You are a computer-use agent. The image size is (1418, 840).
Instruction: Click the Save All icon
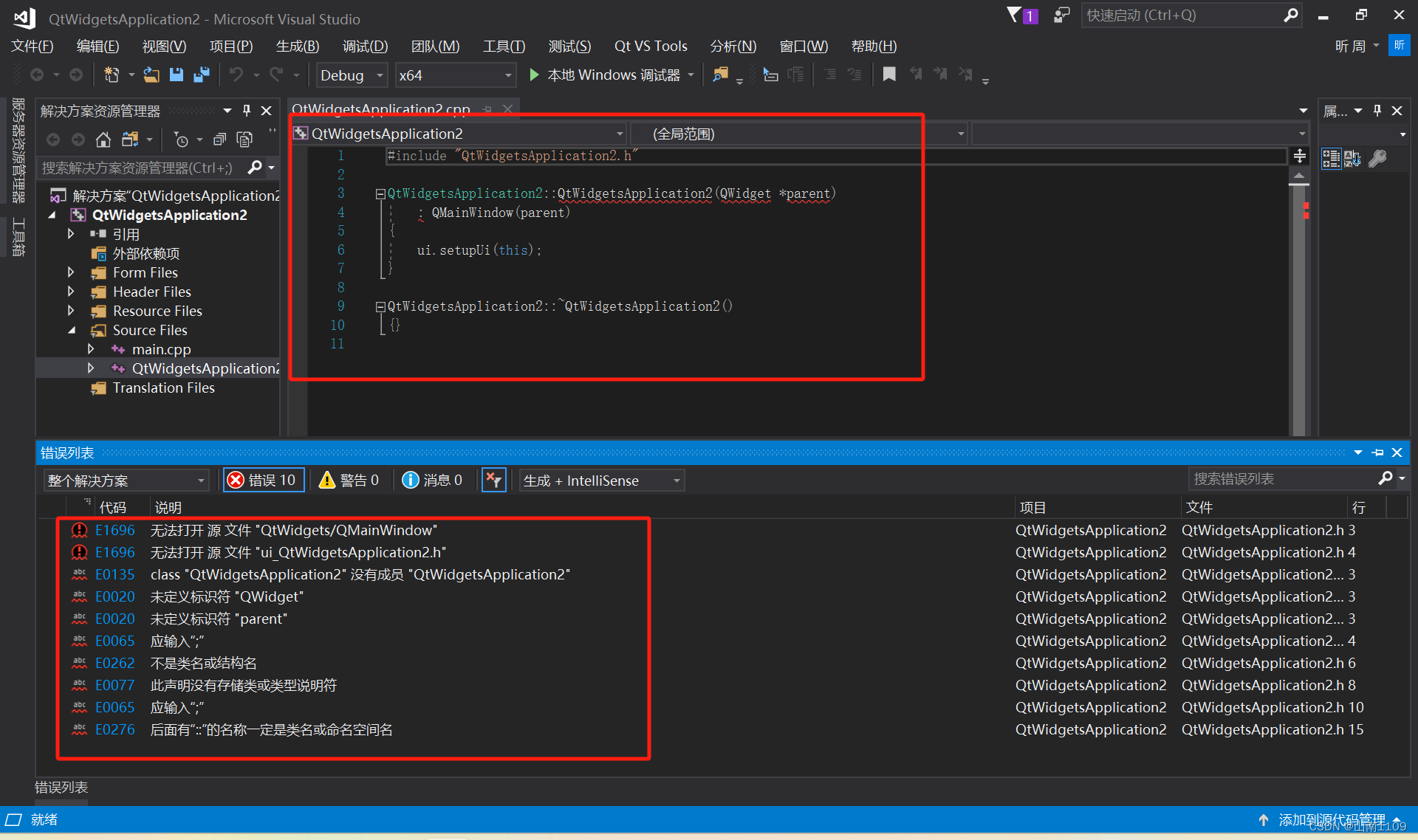(201, 75)
